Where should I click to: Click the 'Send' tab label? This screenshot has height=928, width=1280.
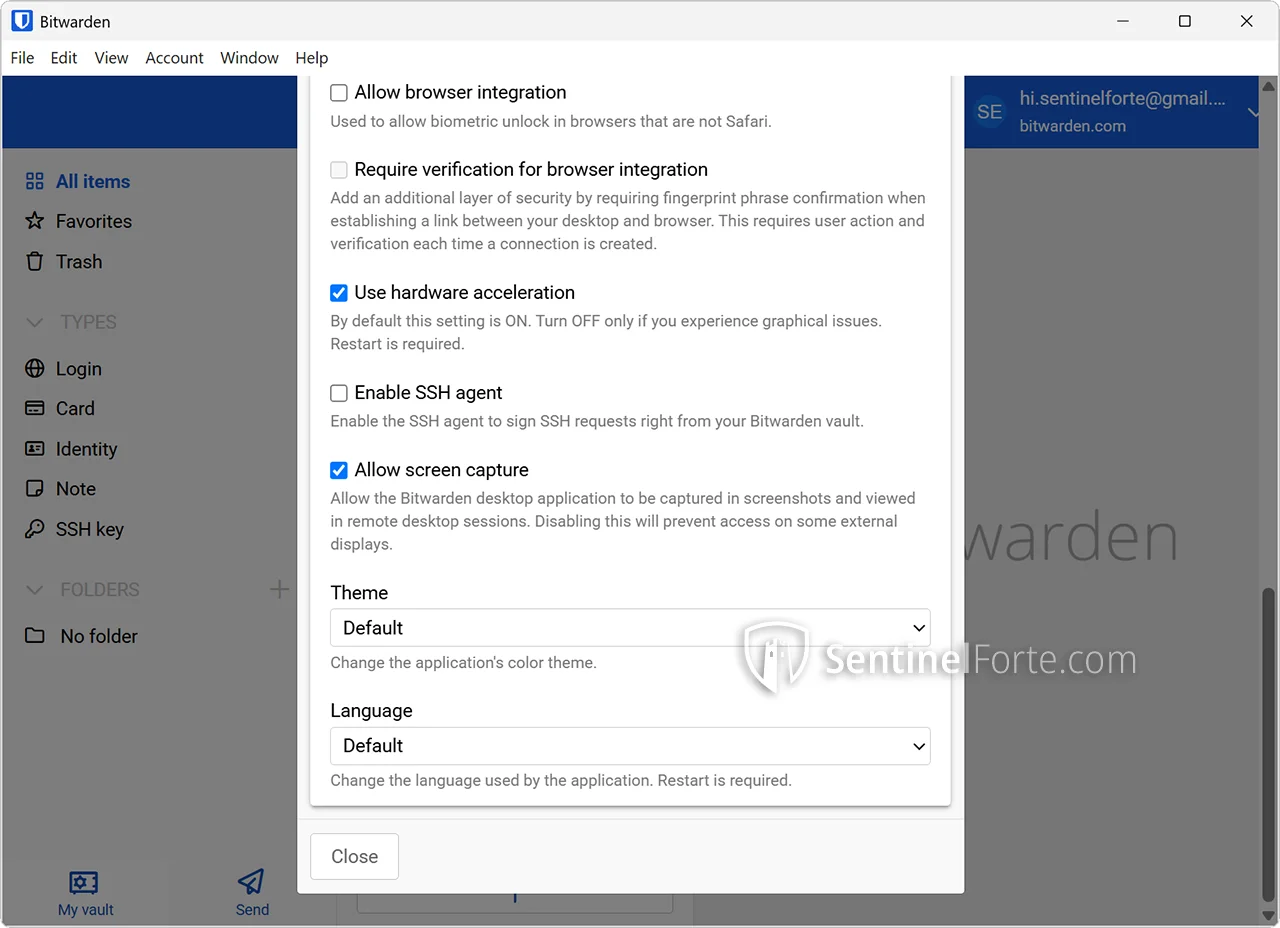pyautogui.click(x=252, y=910)
